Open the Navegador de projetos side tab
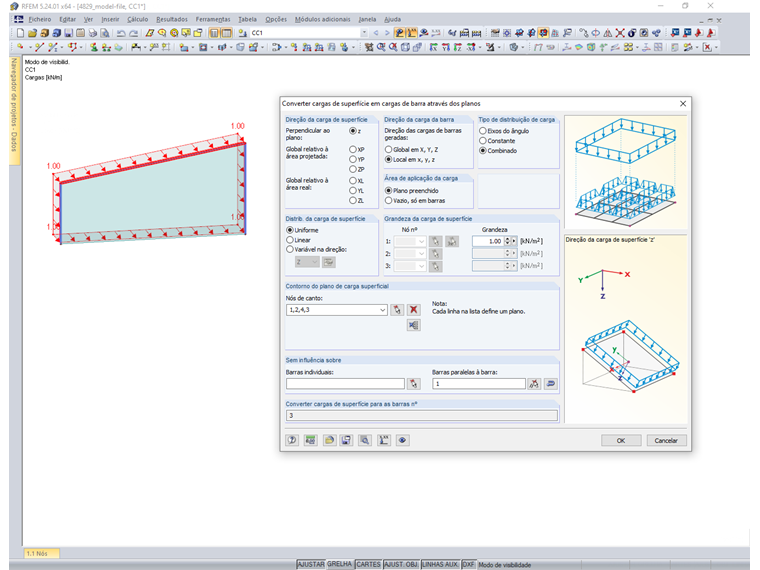This screenshot has height=570, width=760. 15,111
